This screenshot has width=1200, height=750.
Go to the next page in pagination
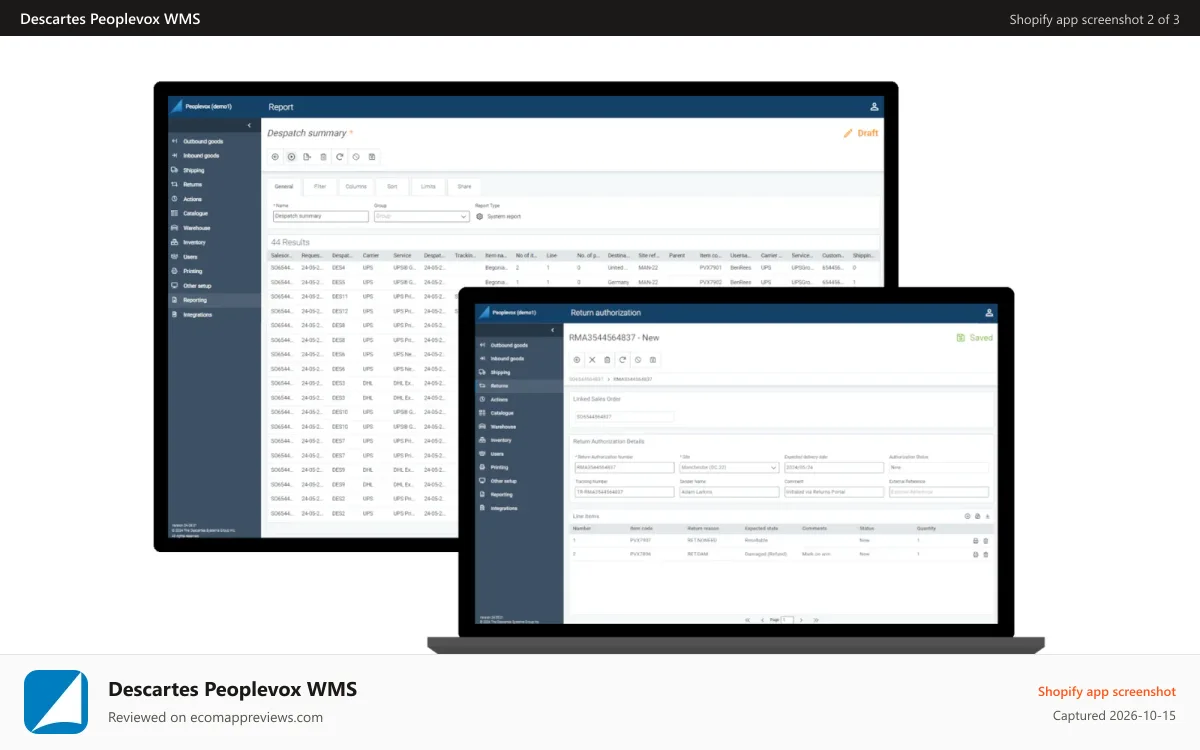[x=802, y=620]
